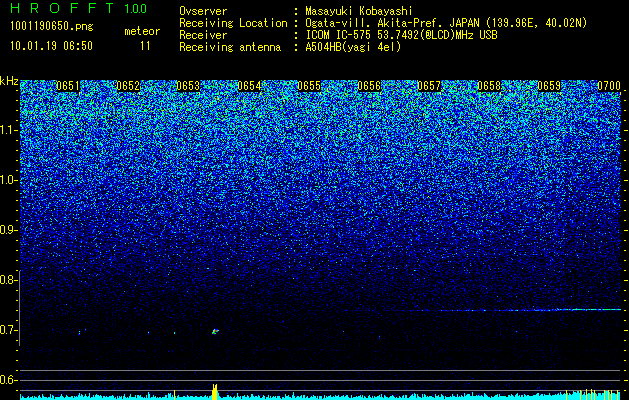Click the date stamp 10.01.19 06:50
629x400 pixels.
pyautogui.click(x=51, y=46)
